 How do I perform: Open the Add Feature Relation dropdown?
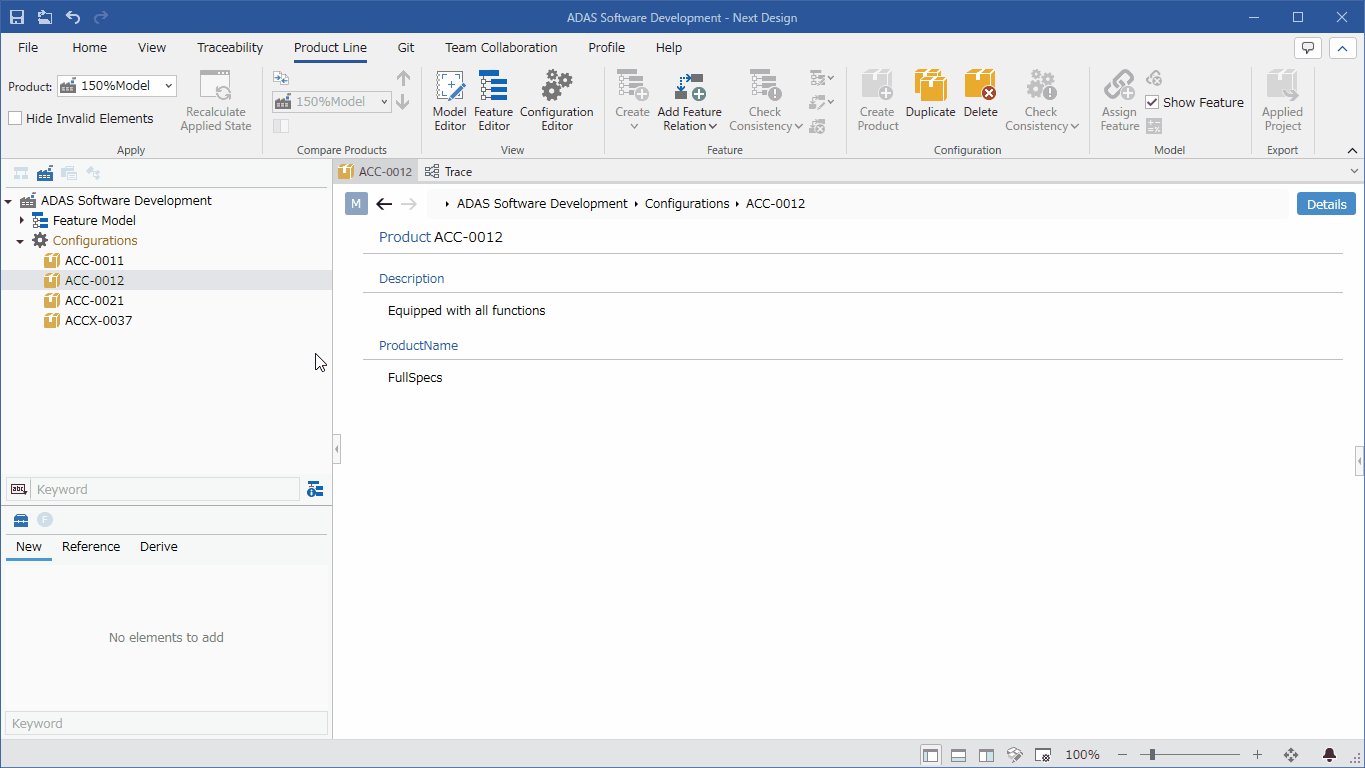pos(689,100)
